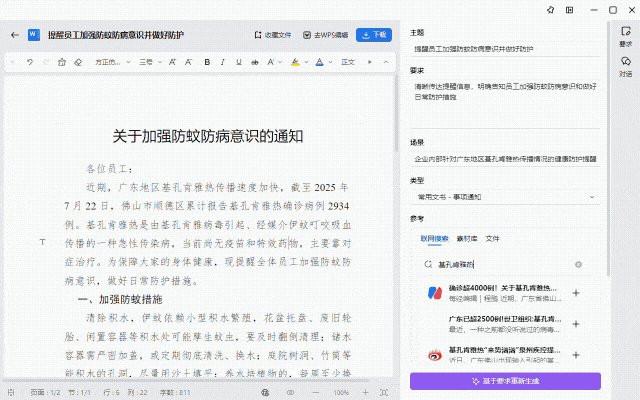Viewport: 640px width, 400px height.
Task: Click the status bar layout icon
Action: click(x=11, y=392)
